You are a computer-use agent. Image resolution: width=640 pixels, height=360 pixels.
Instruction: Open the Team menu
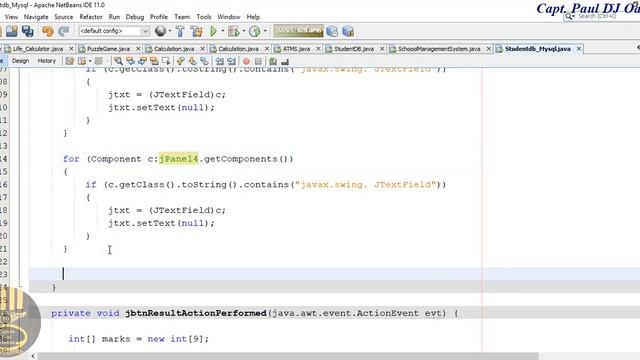[x=182, y=17]
